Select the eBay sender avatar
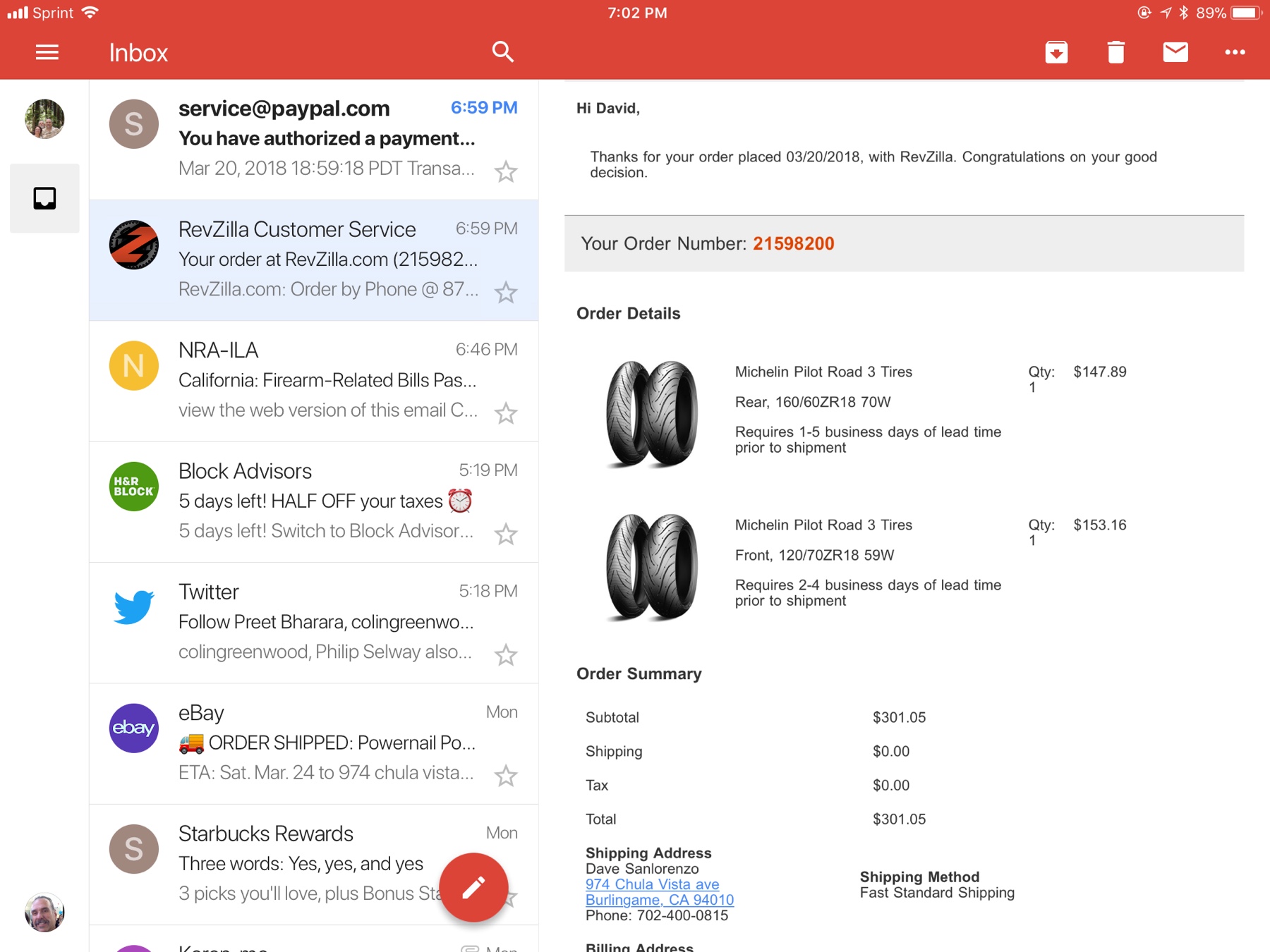Screen dimensions: 1270x952 134,728
